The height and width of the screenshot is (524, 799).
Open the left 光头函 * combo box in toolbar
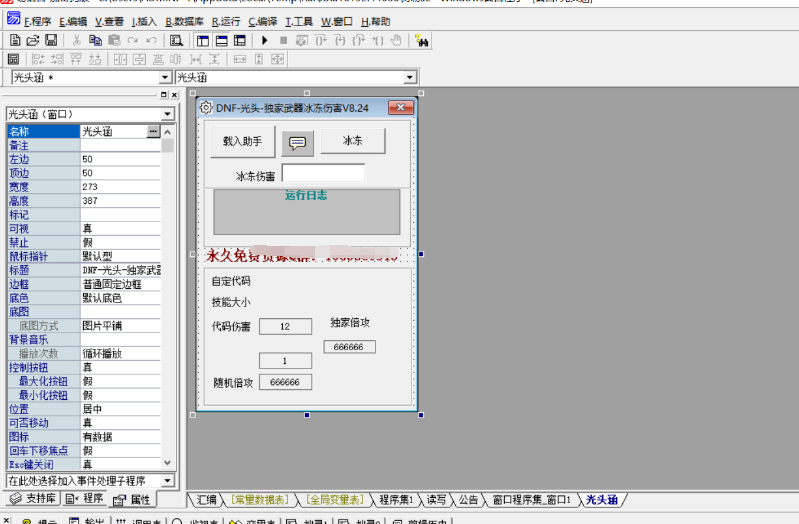tap(165, 78)
